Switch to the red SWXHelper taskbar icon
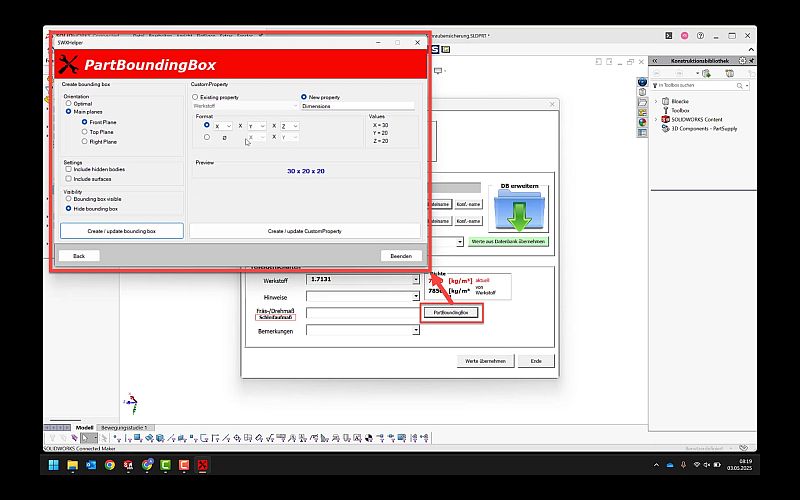800x500 pixels. pyautogui.click(x=203, y=465)
